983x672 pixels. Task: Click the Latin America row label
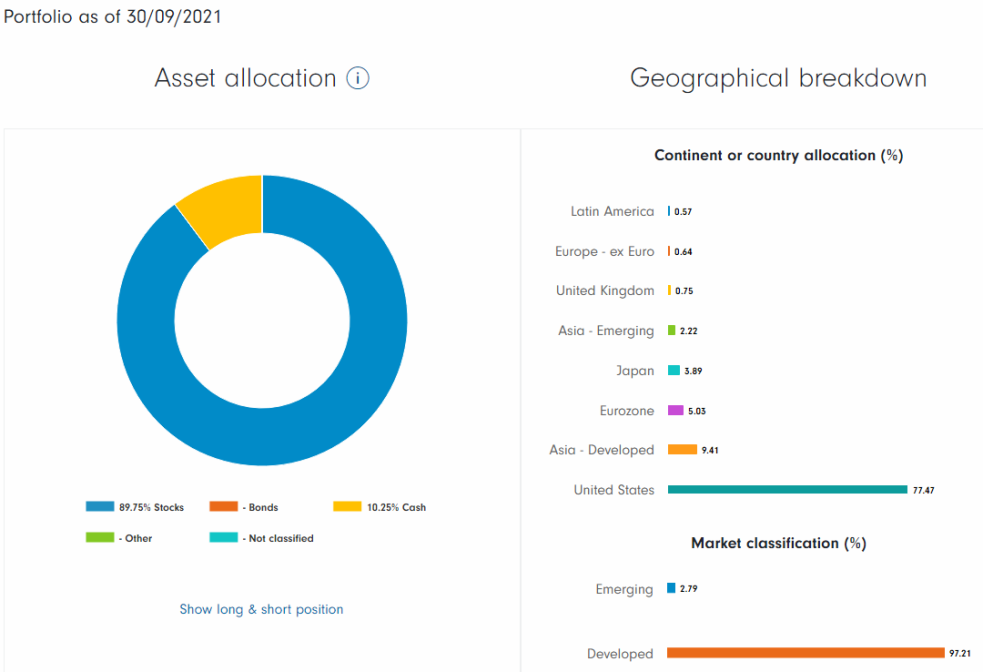coord(612,211)
